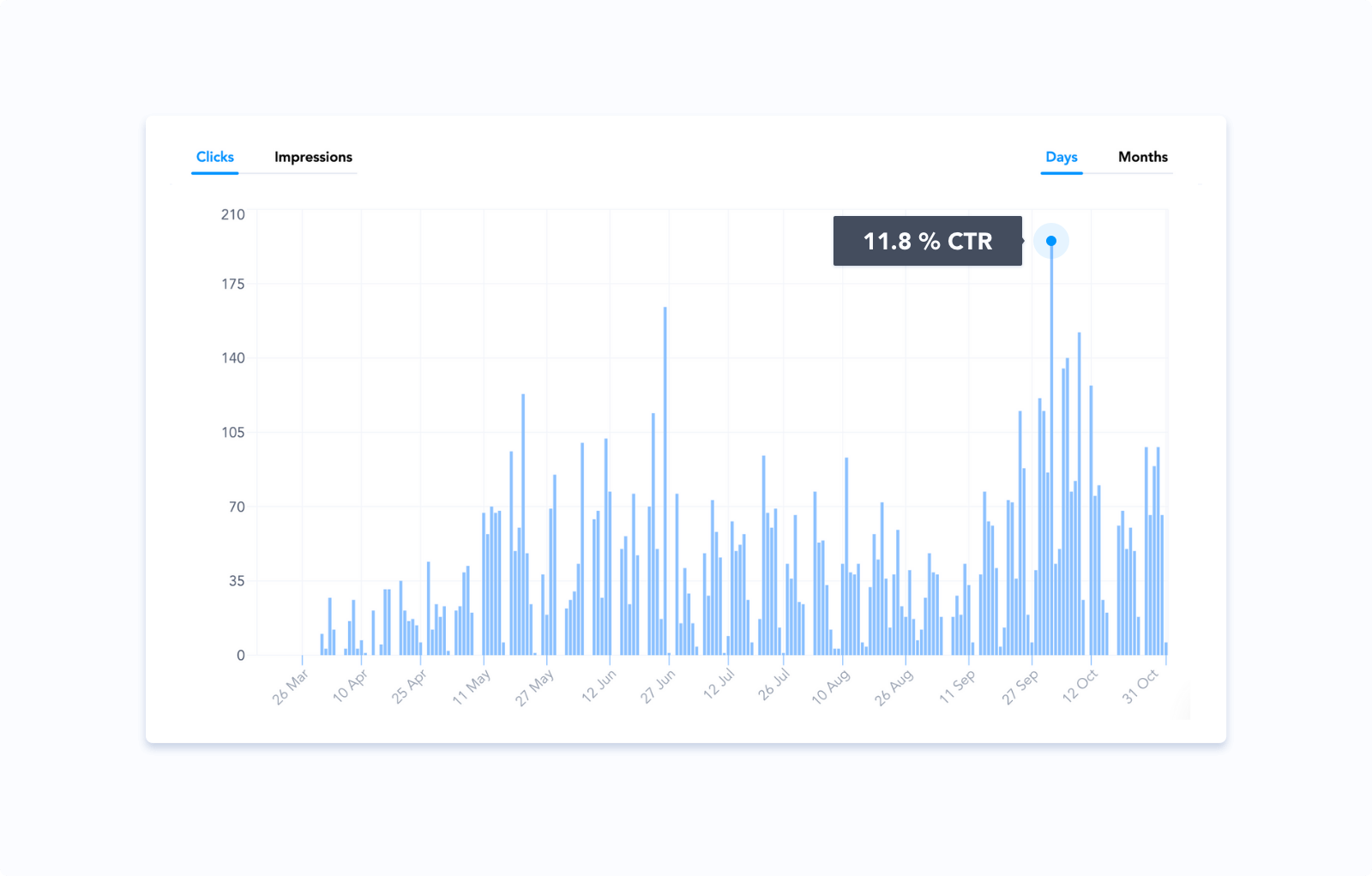Click the tall late-June spike bar

pos(665,481)
